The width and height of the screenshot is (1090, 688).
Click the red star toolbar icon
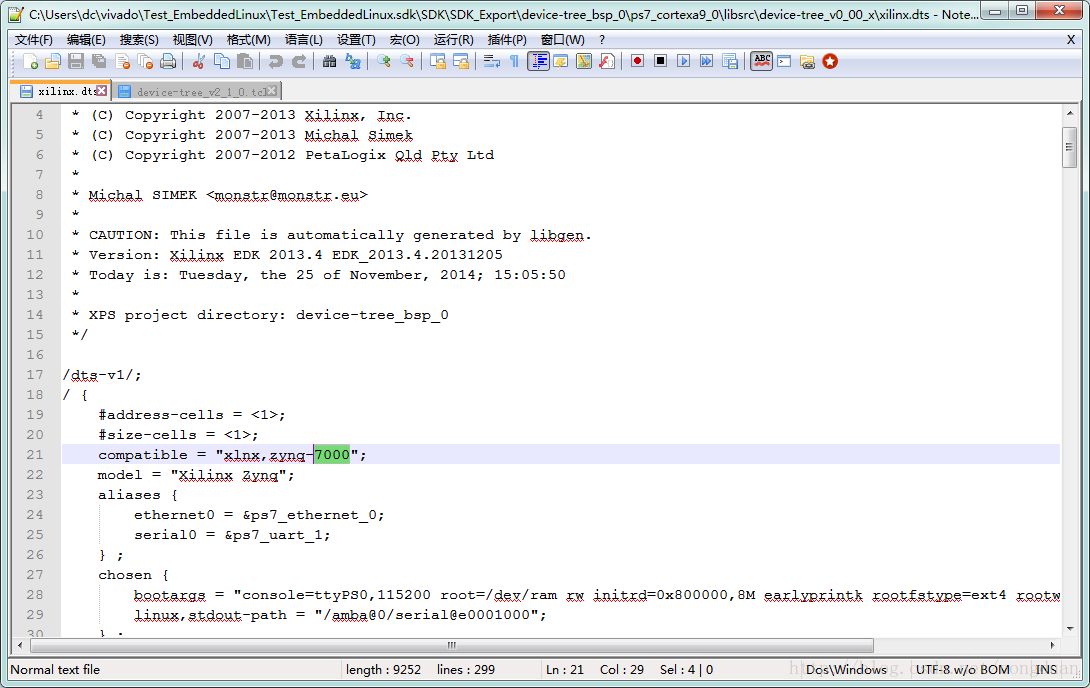pyautogui.click(x=830, y=62)
